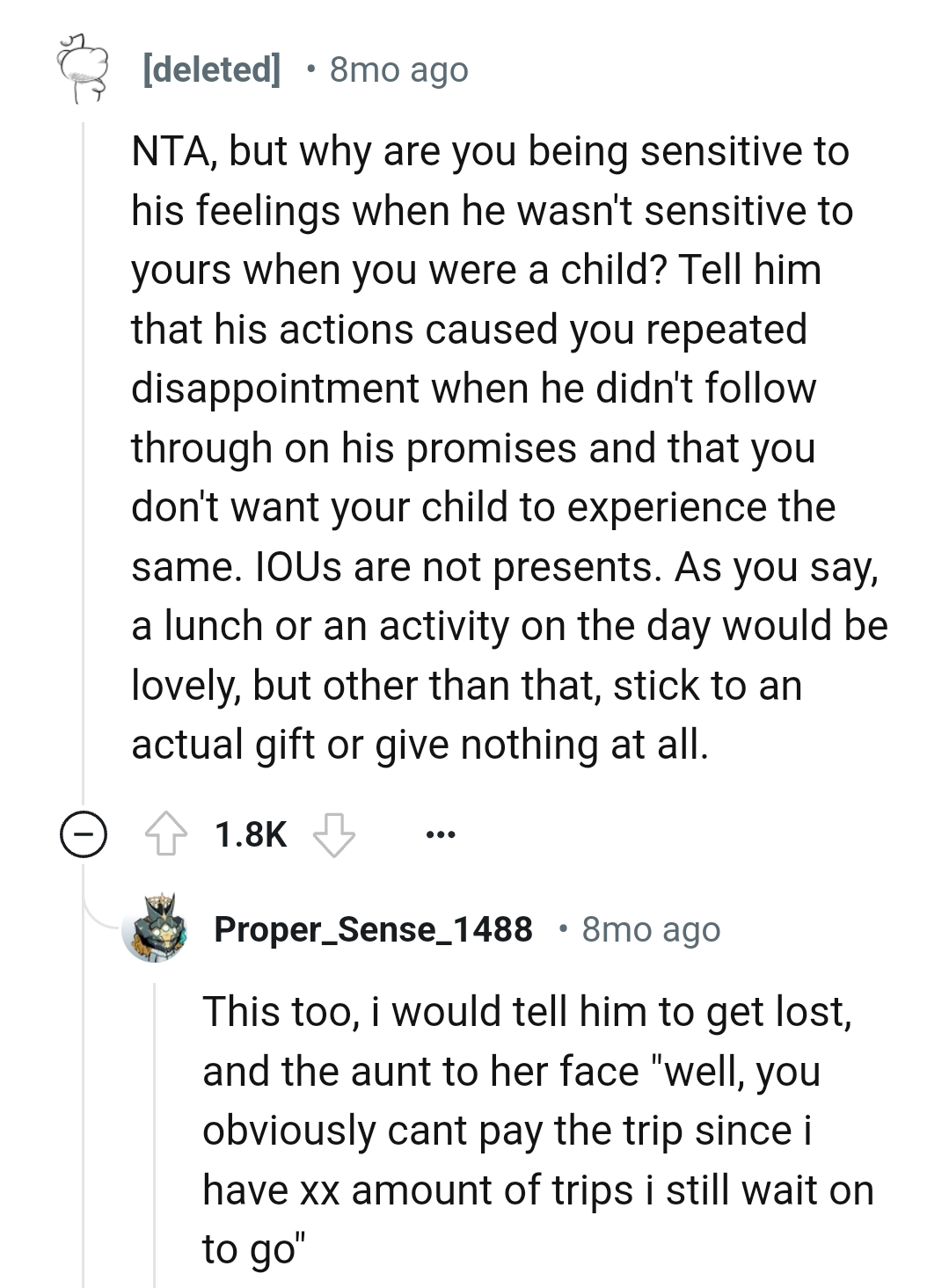
Task: Click the deleted user's default avatar
Action: pos(81,69)
